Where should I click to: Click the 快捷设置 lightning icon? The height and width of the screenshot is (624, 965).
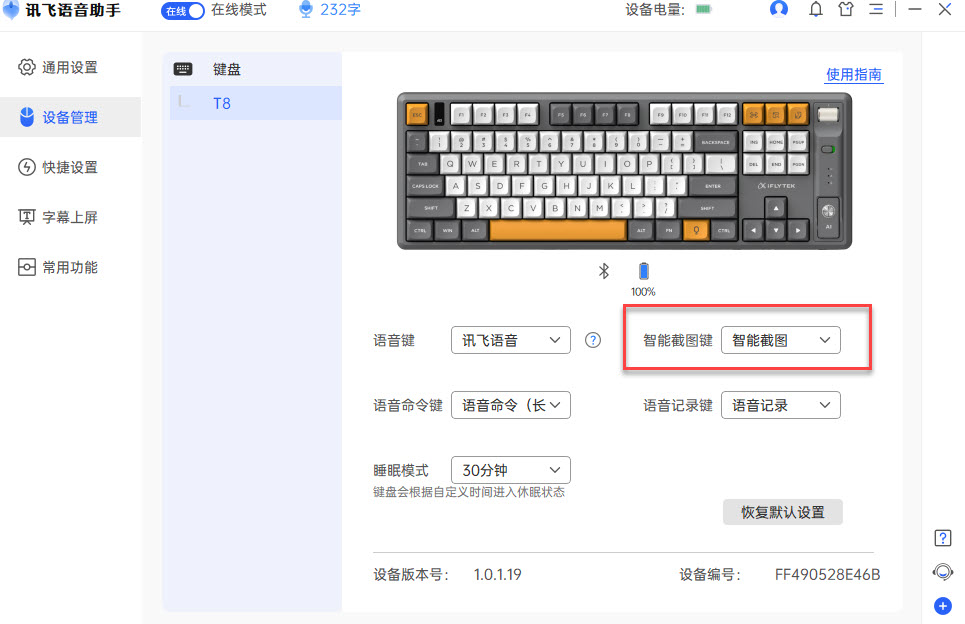tap(26, 167)
